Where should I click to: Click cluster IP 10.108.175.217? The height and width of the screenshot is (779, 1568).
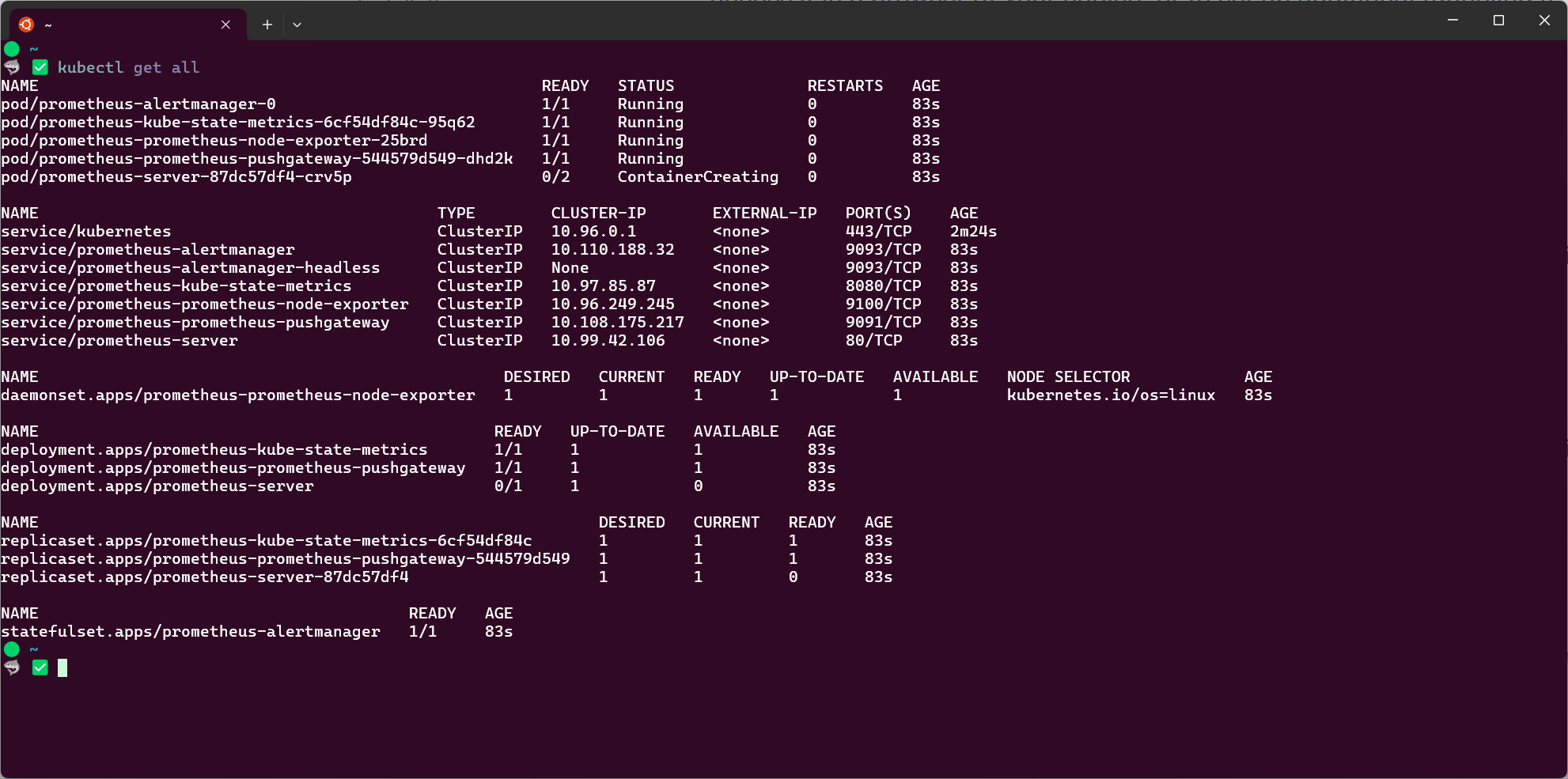618,322
